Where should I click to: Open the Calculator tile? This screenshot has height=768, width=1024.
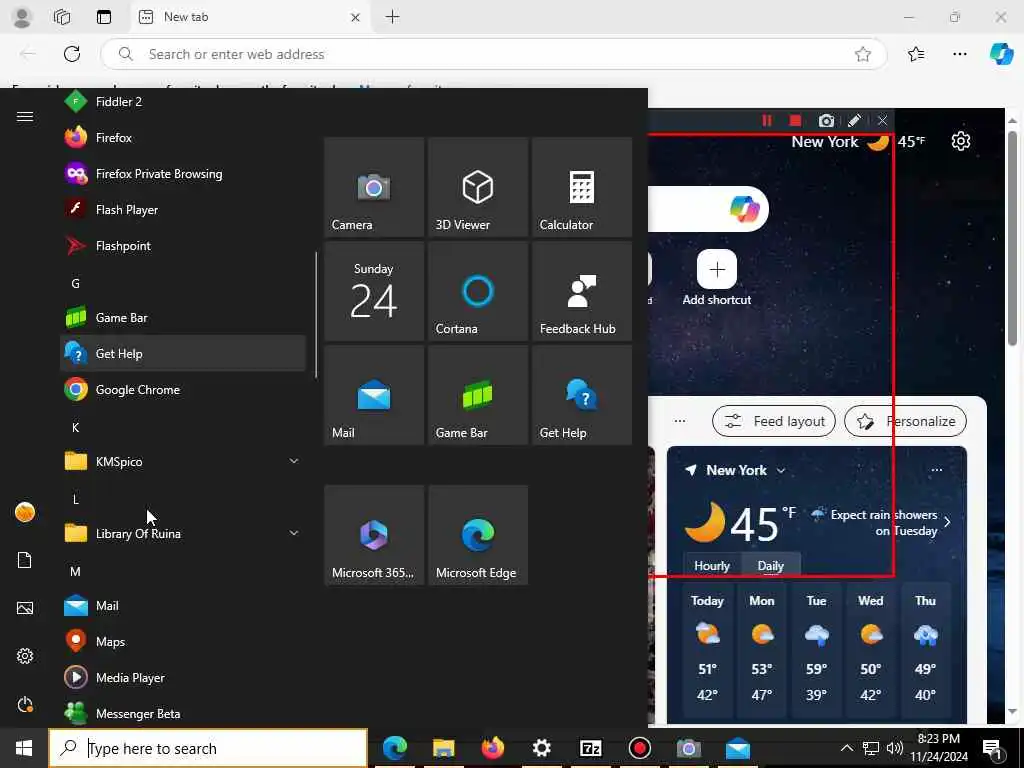[x=582, y=187]
